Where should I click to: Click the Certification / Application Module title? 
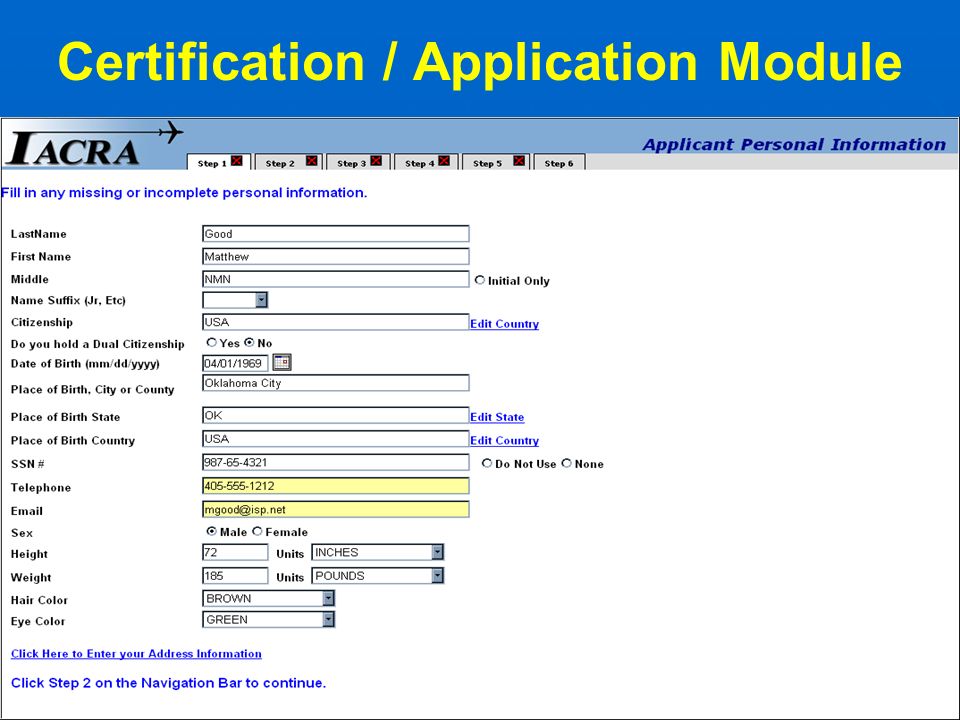[x=480, y=61]
